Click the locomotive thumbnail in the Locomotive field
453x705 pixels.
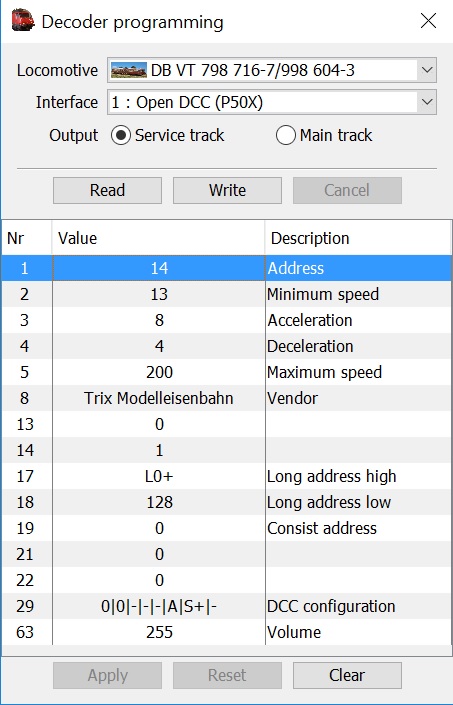(x=129, y=70)
